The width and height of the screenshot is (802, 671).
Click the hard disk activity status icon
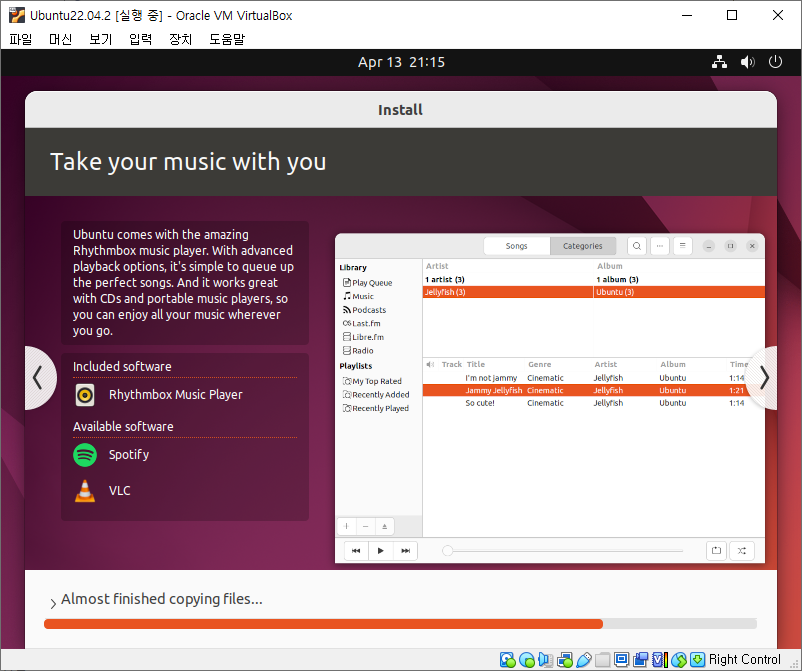coord(507,660)
